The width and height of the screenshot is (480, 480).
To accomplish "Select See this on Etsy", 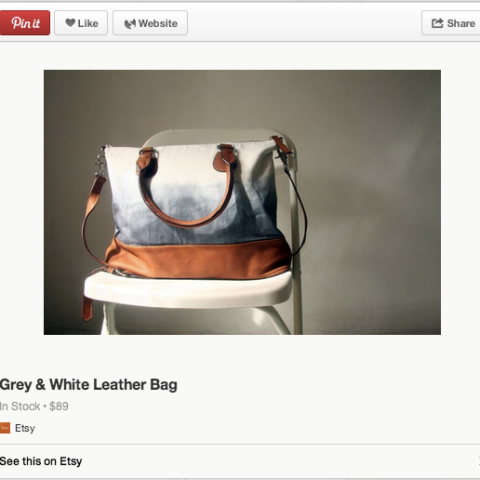I will [x=41, y=461].
